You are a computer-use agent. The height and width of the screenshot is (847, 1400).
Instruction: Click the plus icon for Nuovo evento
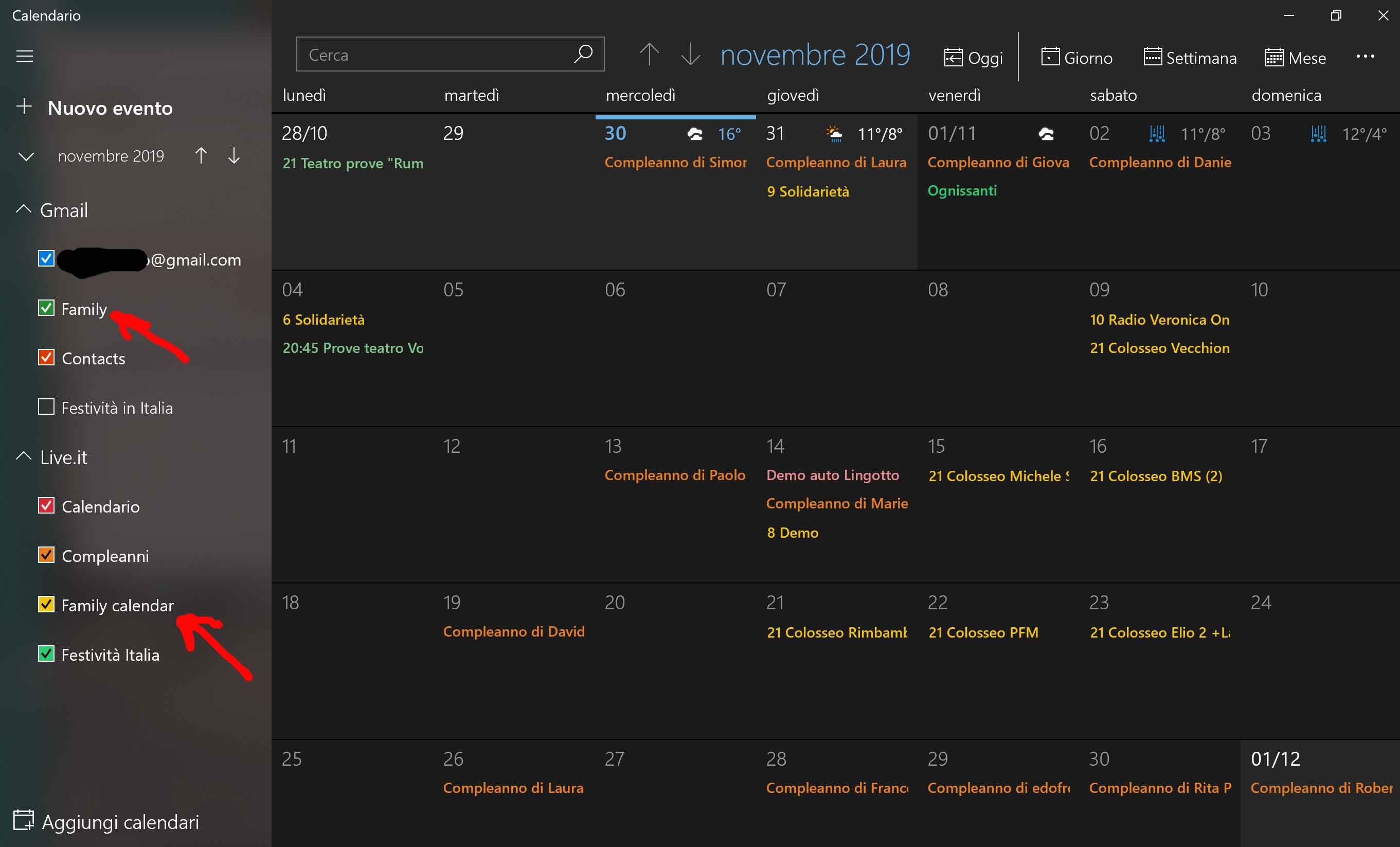24,107
